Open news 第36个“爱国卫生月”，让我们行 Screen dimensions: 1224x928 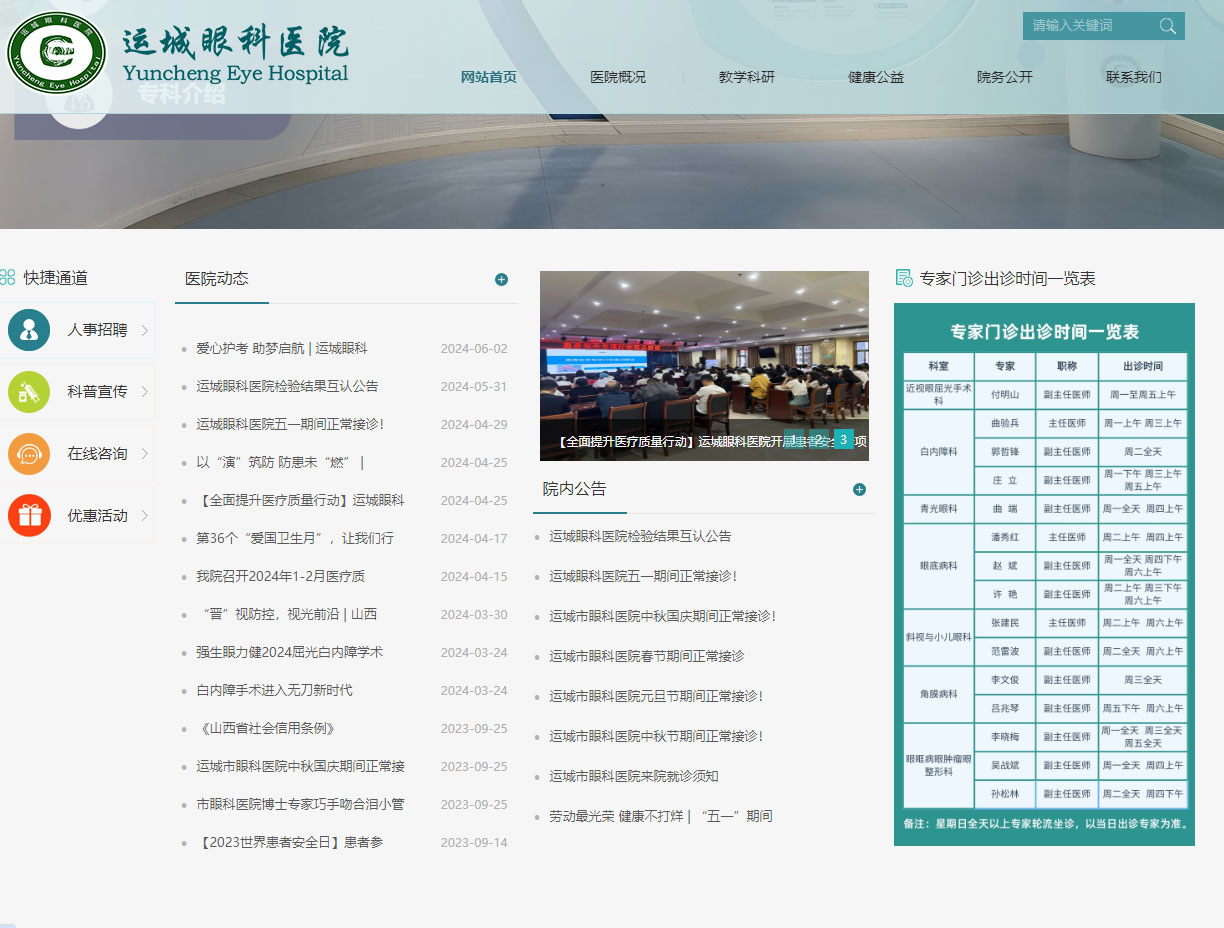295,539
